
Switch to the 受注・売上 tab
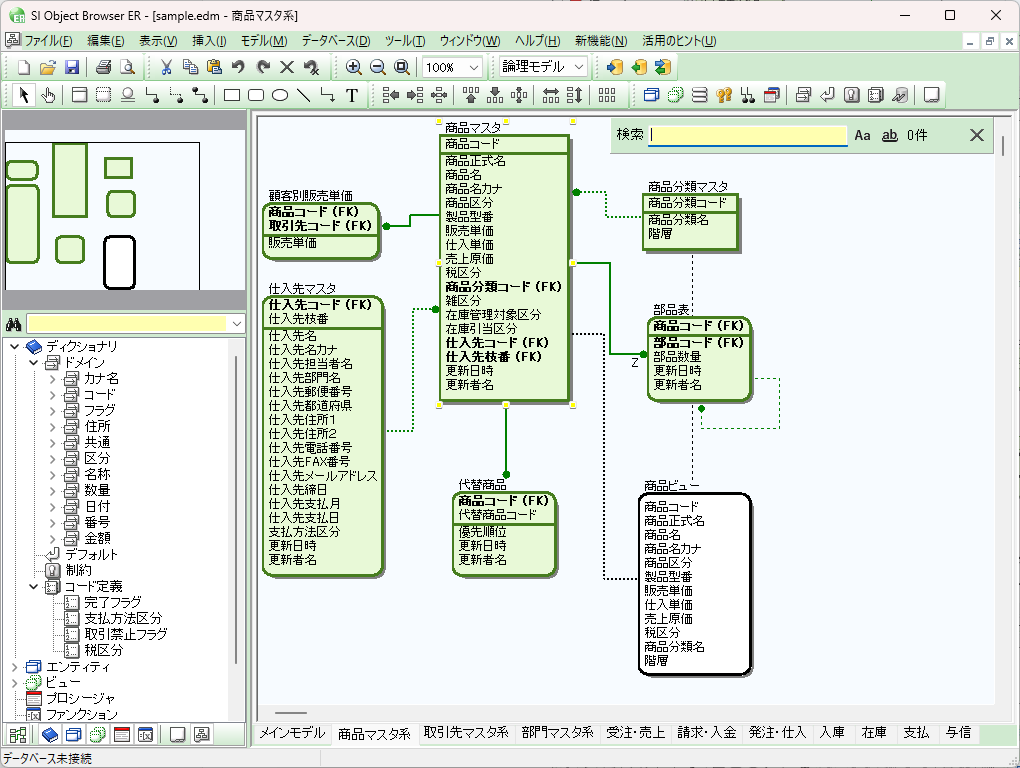[x=636, y=733]
